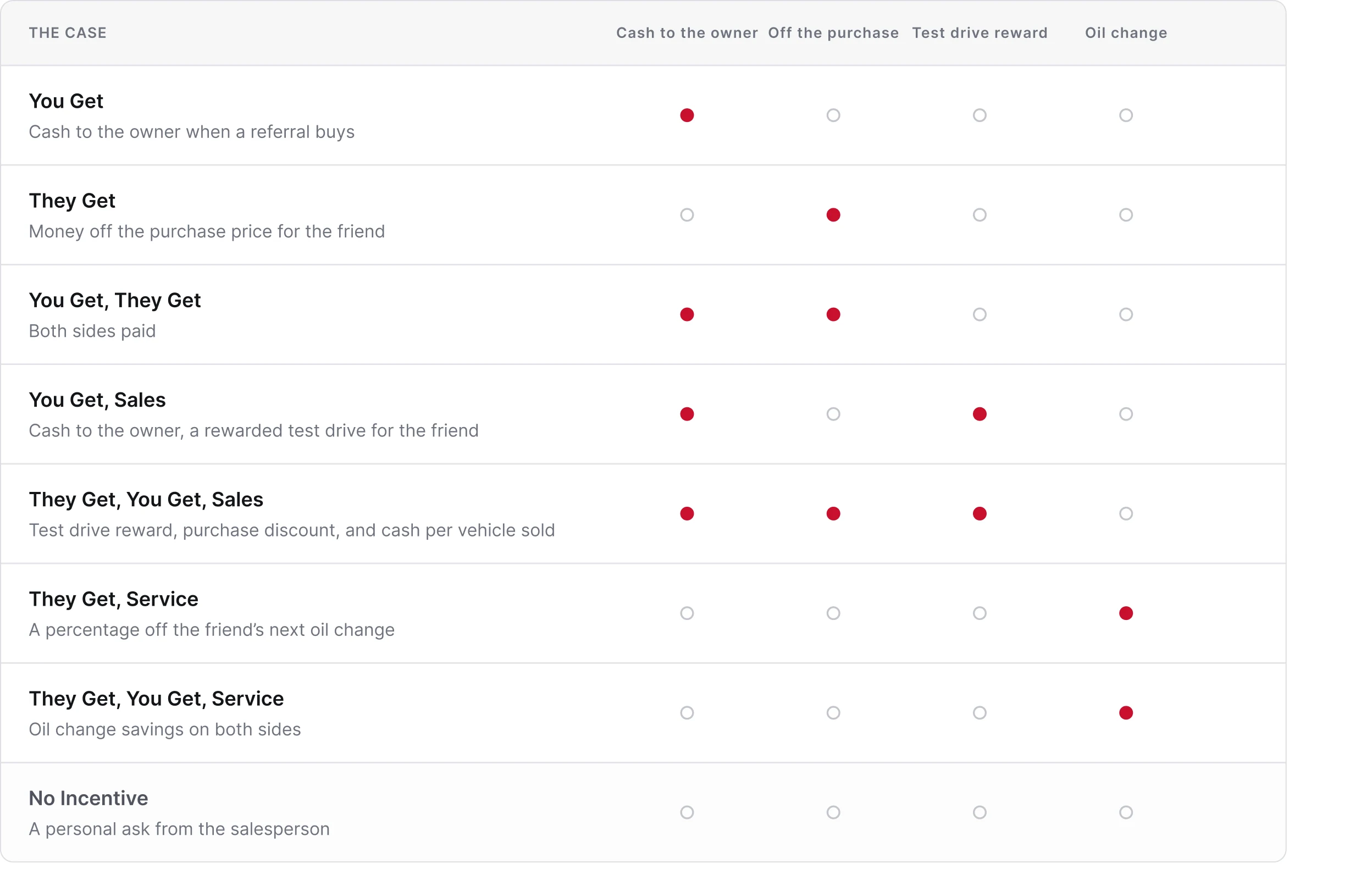Click Oil change dot for They Get, You Get, Service

(x=1126, y=713)
